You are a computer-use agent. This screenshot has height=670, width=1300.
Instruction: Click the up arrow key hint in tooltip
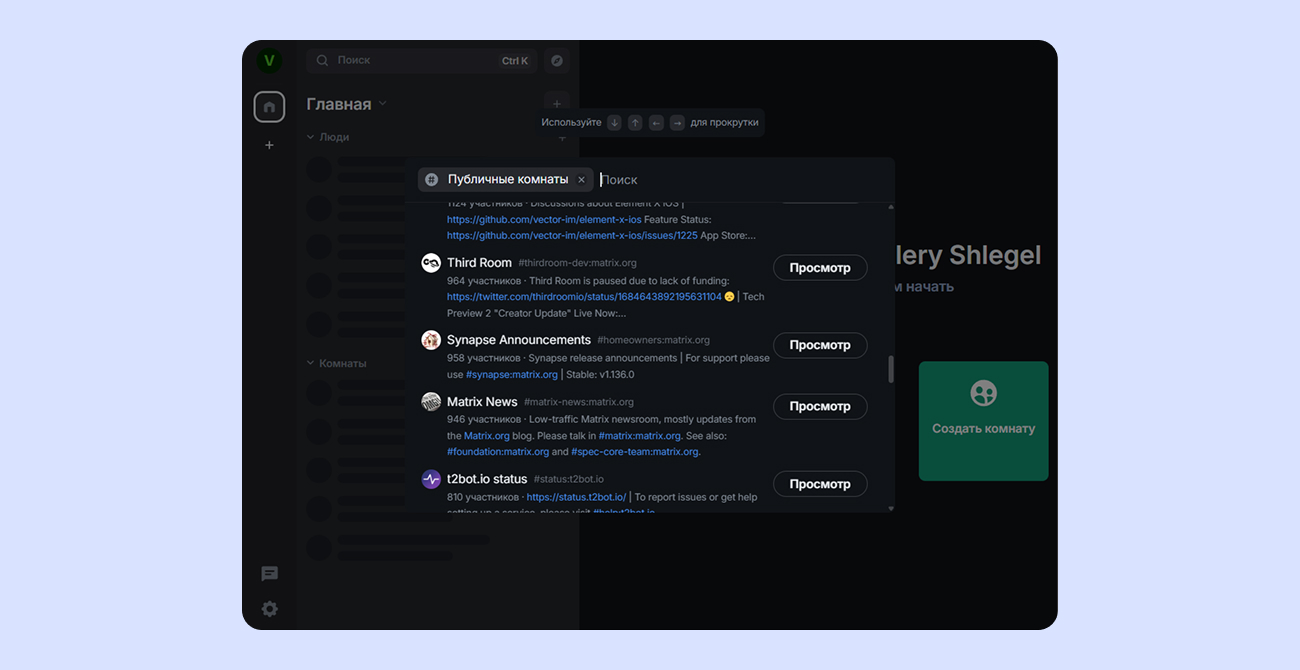(635, 123)
